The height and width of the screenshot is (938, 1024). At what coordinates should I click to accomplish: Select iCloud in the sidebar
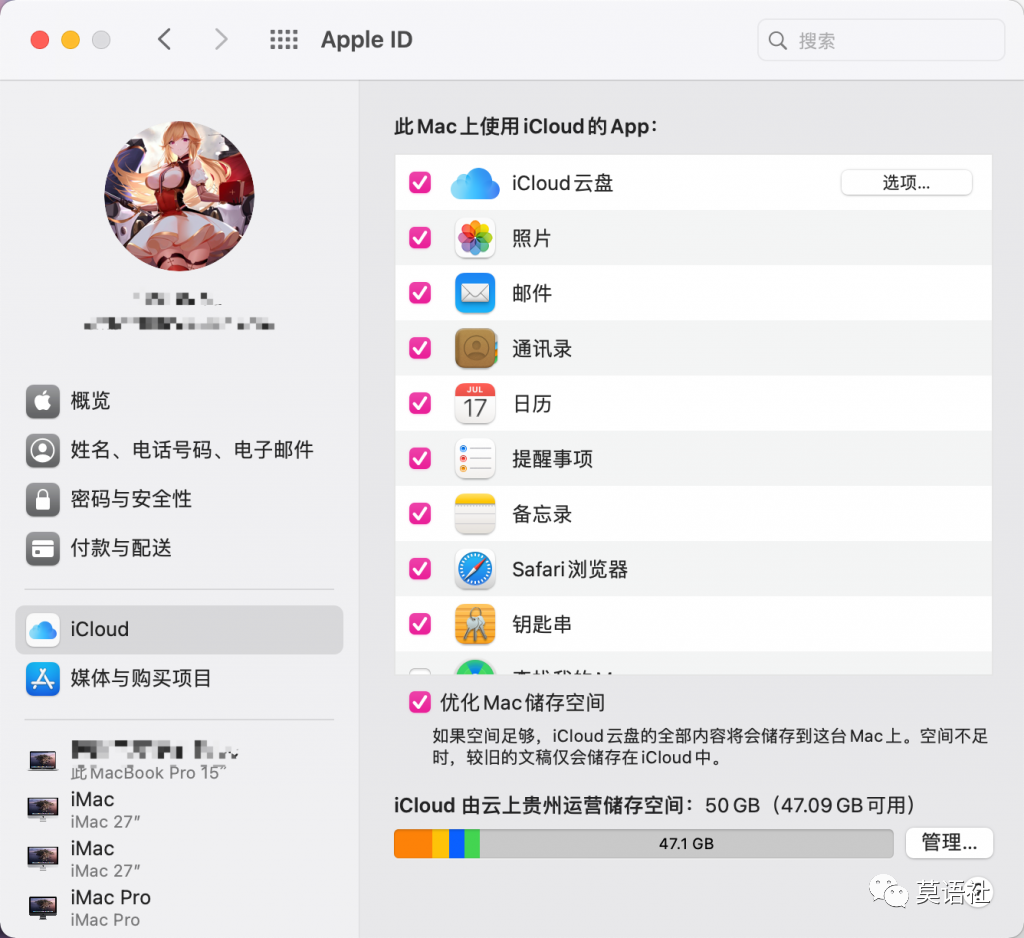point(179,629)
